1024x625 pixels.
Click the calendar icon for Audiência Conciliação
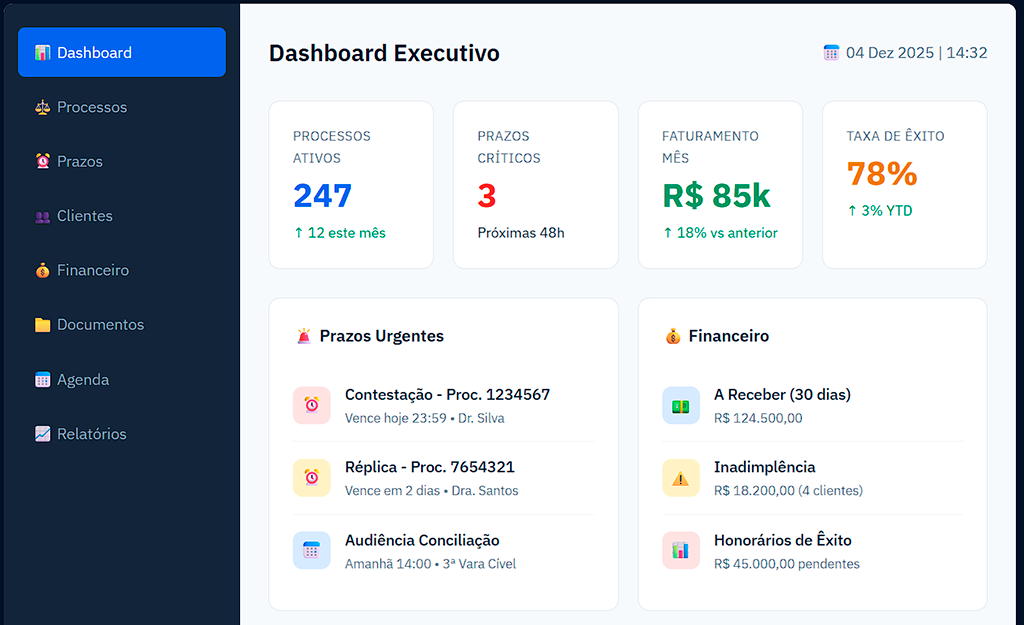(x=311, y=551)
